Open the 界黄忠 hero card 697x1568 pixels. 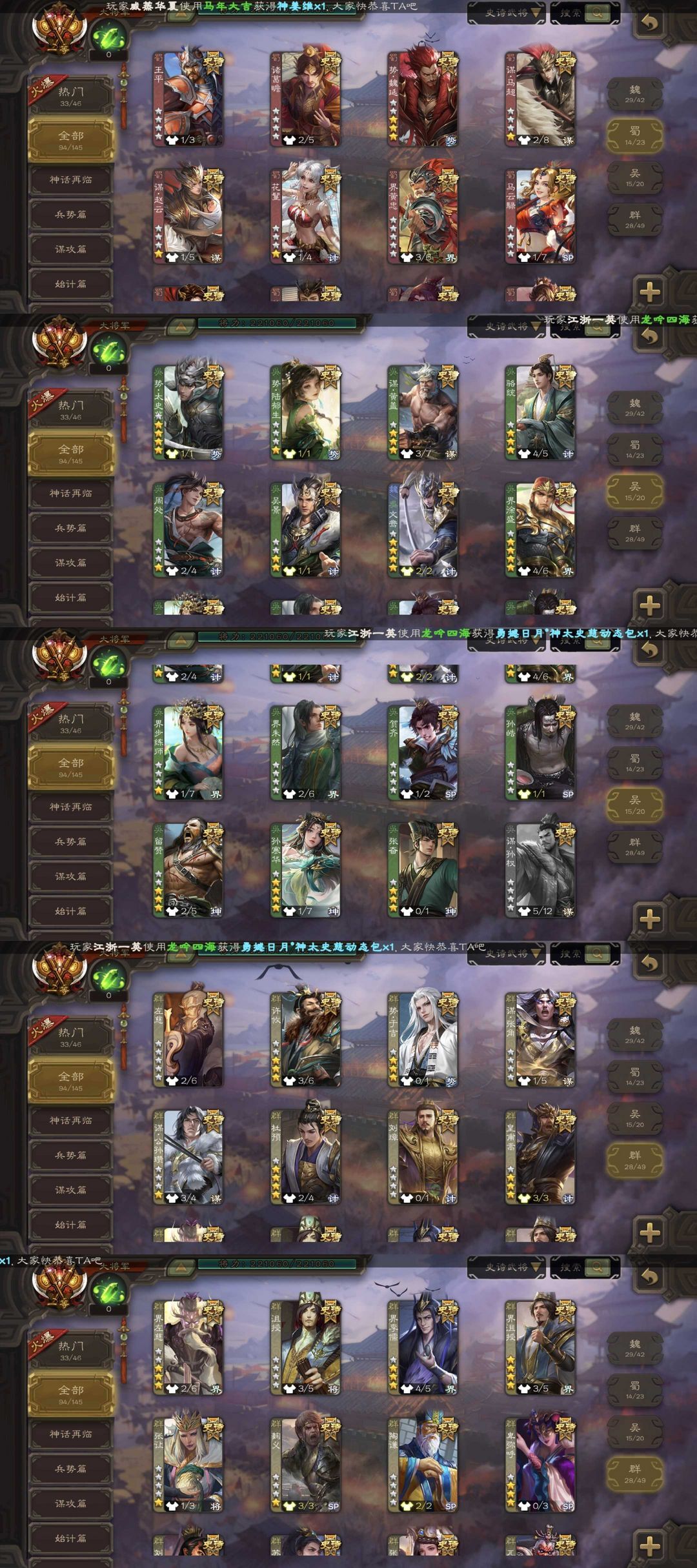423,216
